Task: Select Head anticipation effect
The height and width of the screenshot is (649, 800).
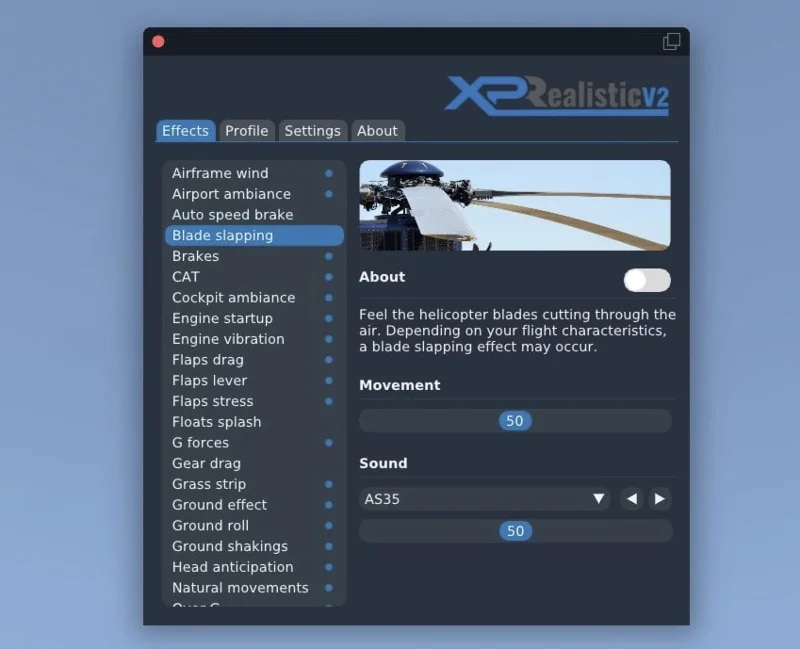Action: [254, 567]
